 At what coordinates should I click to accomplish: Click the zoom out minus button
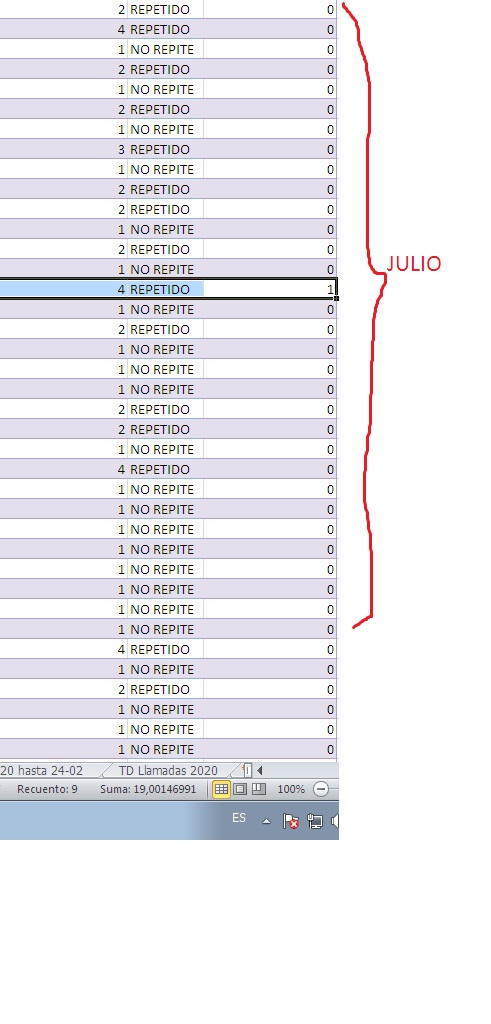(x=321, y=789)
